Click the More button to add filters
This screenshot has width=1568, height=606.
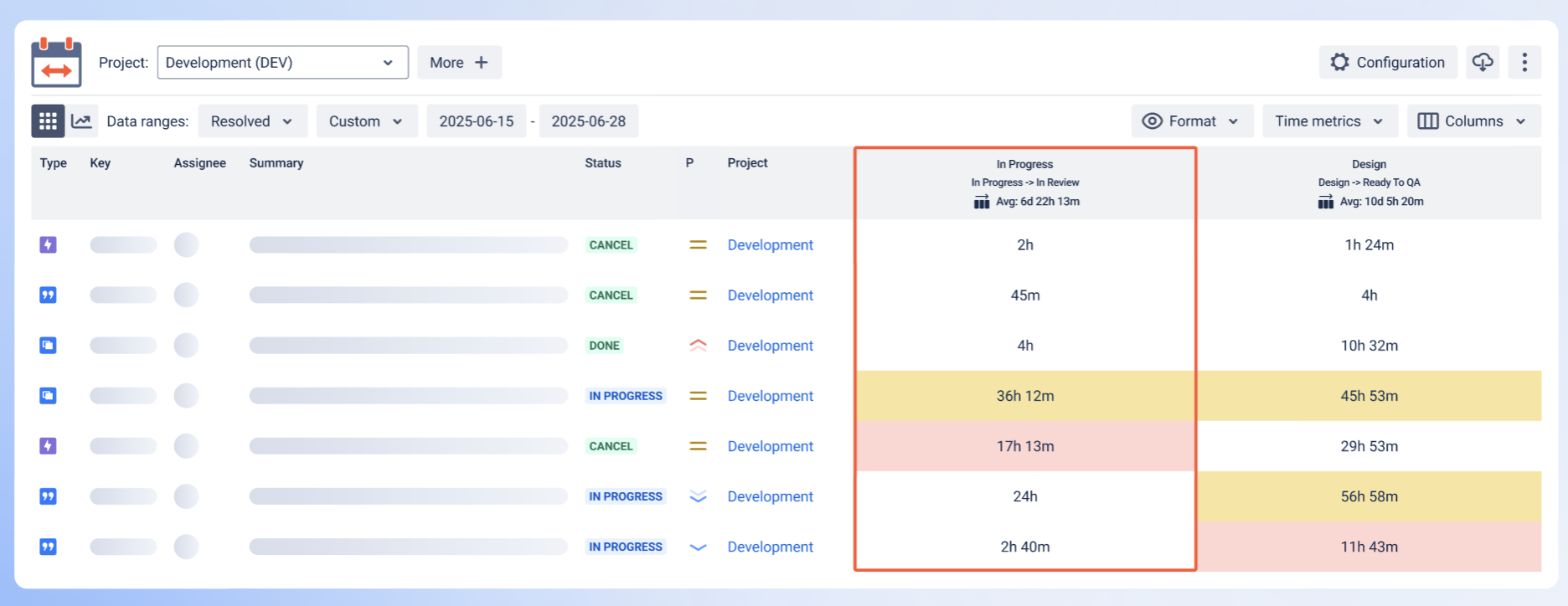pyautogui.click(x=459, y=63)
